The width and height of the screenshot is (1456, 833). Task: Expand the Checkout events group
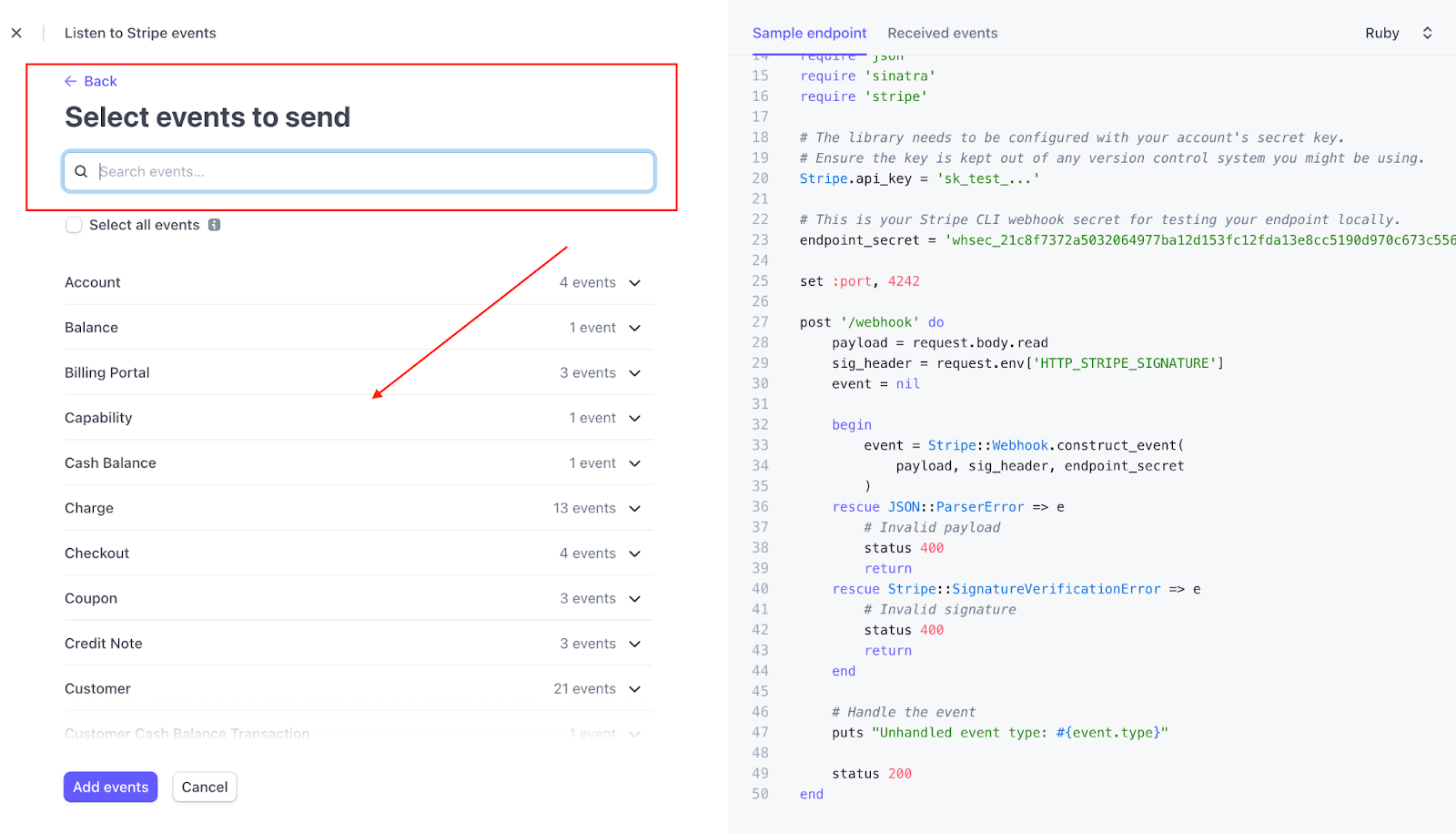[634, 554]
